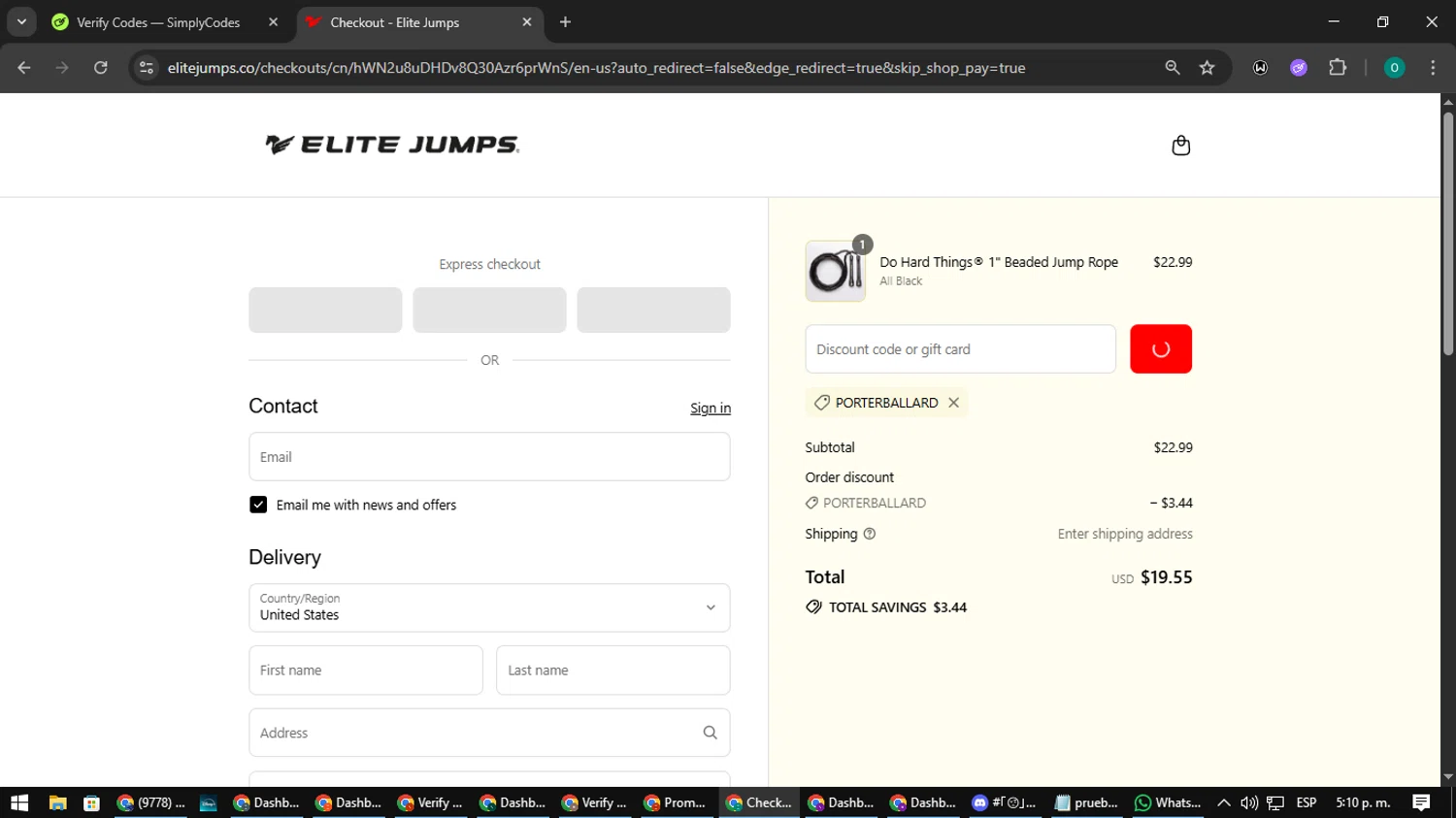Click the Enter shipping address text
1456x818 pixels.
tap(1125, 534)
